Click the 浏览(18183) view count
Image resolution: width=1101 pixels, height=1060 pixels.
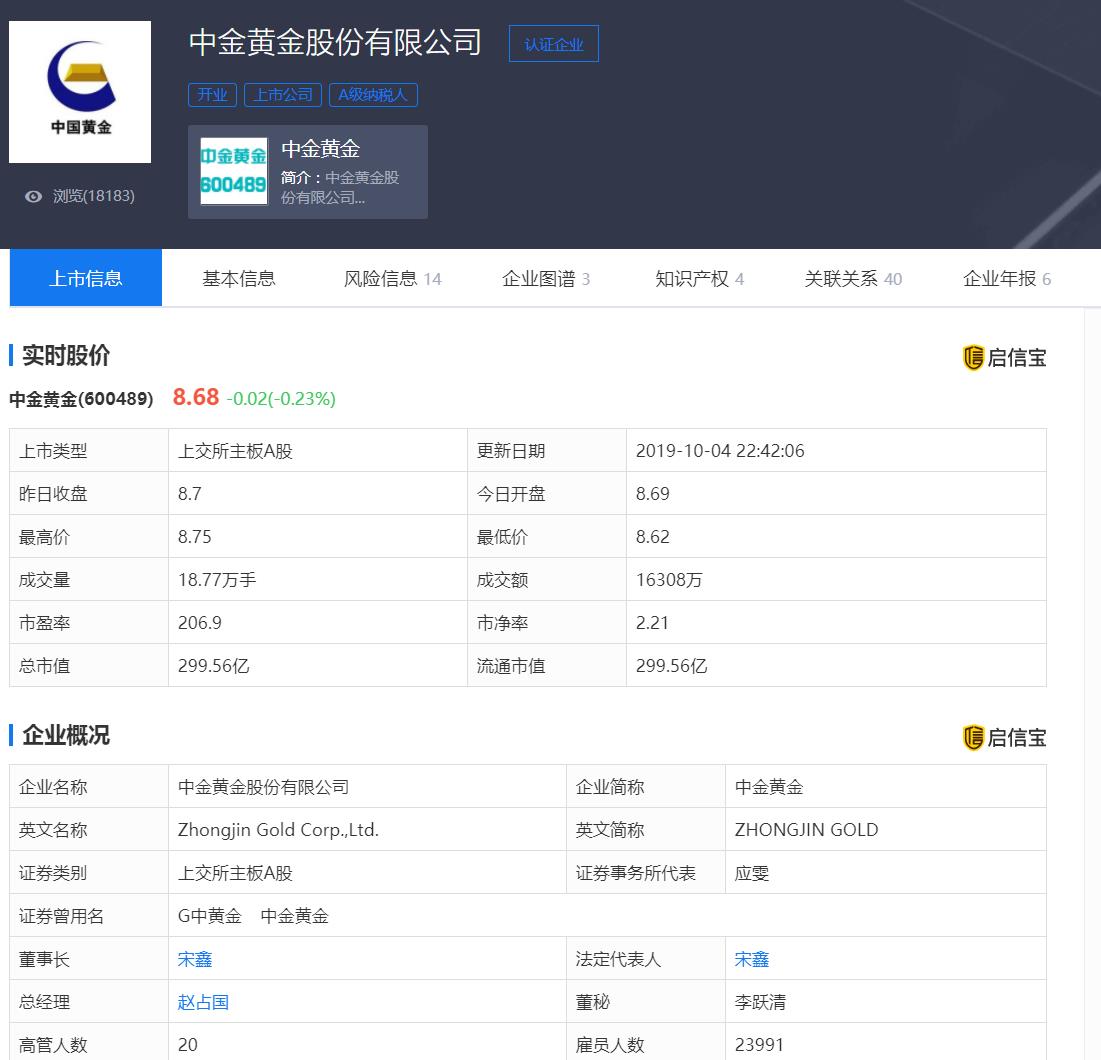pyautogui.click(x=94, y=196)
